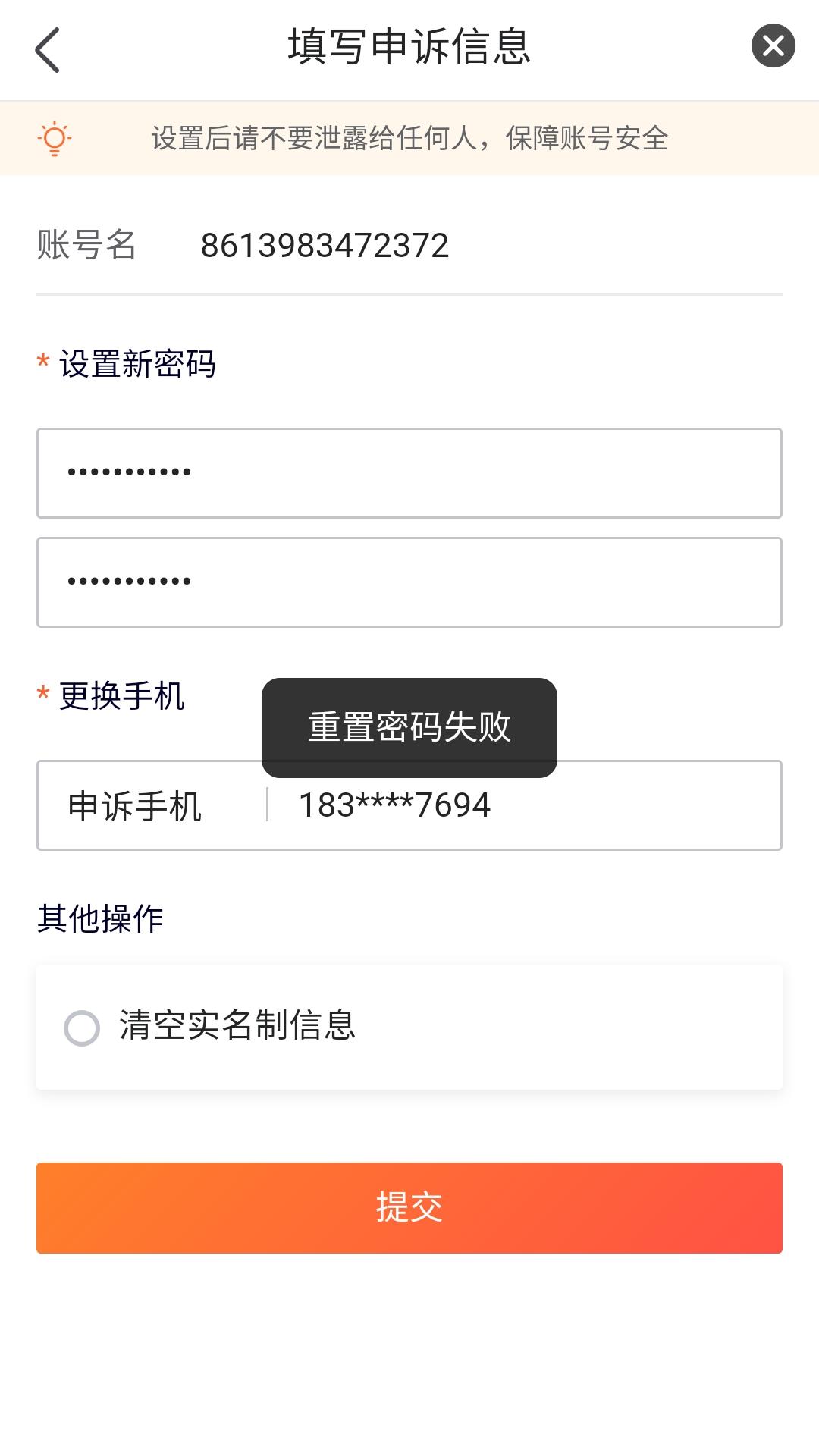Tap the lightbulb tip icon
The height and width of the screenshot is (1456, 819).
tap(55, 139)
